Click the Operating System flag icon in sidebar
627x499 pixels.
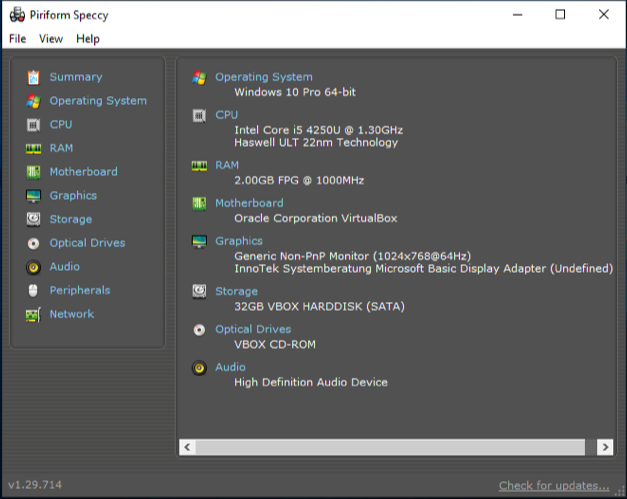pos(34,101)
